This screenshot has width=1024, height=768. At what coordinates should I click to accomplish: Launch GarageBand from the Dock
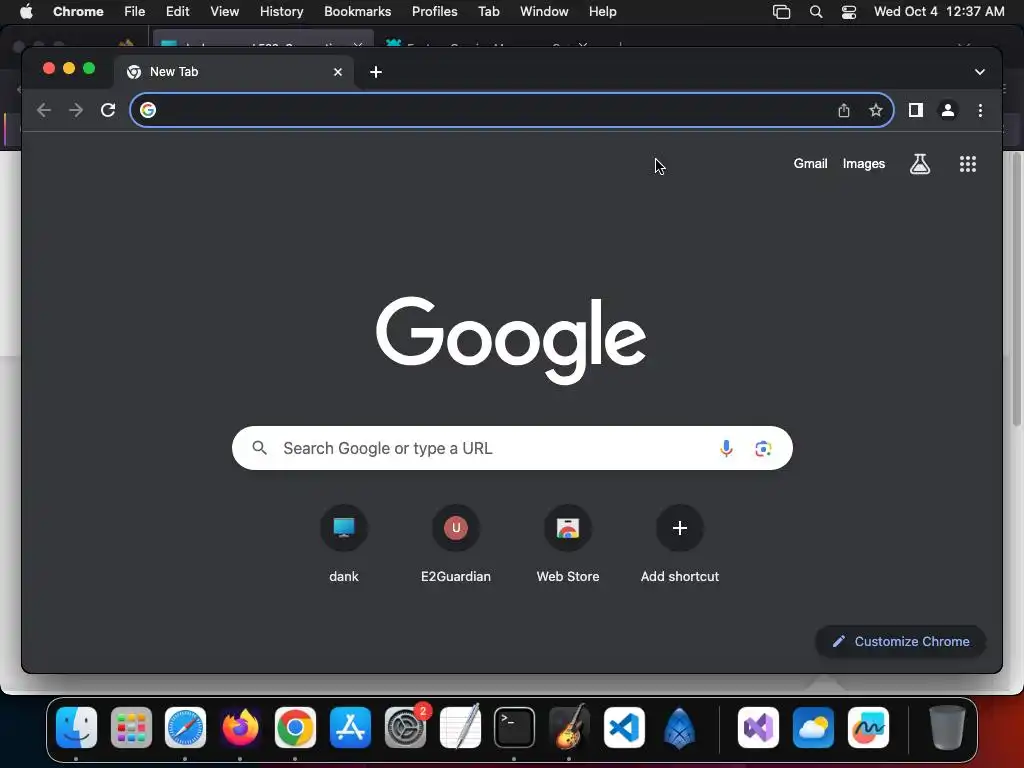click(x=569, y=728)
